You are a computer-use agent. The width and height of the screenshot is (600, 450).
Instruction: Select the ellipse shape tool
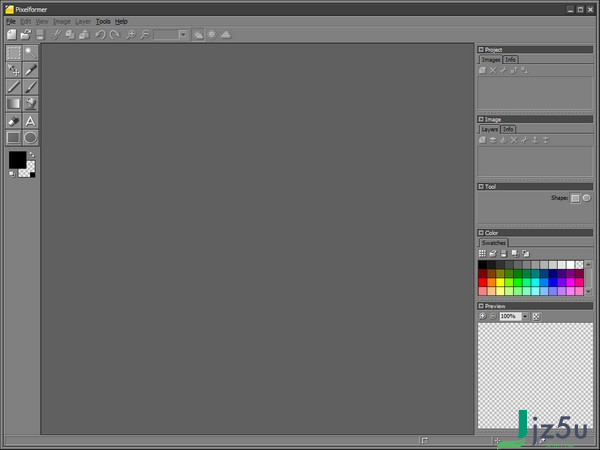click(x=31, y=138)
